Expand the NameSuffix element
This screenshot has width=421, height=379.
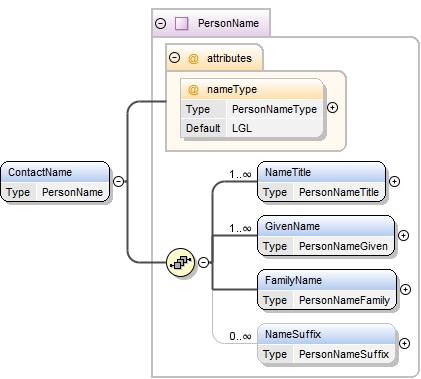pyautogui.click(x=404, y=344)
